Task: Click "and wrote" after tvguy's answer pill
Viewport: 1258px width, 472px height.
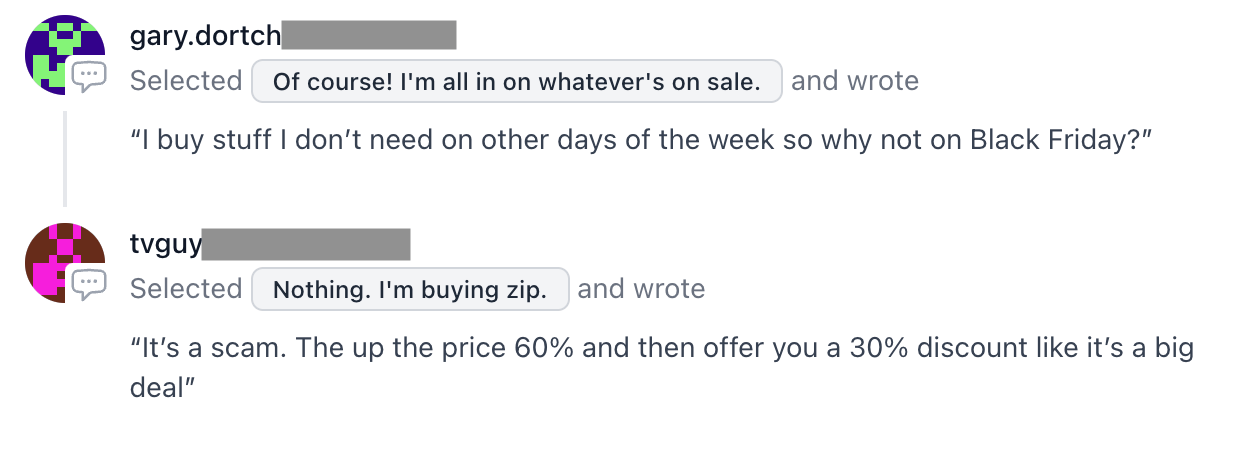Action: tap(641, 290)
